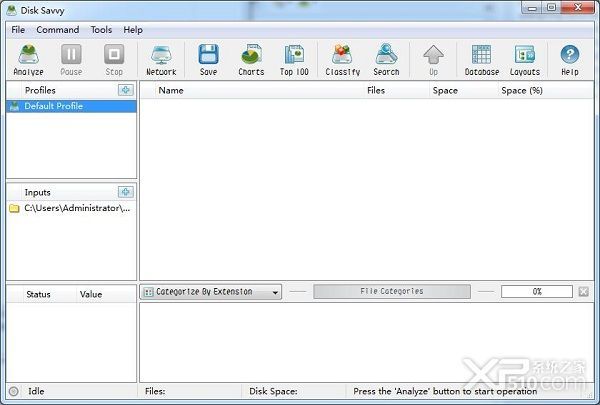Close the Disk Savvy window
This screenshot has width=600, height=405.
tap(578, 8)
